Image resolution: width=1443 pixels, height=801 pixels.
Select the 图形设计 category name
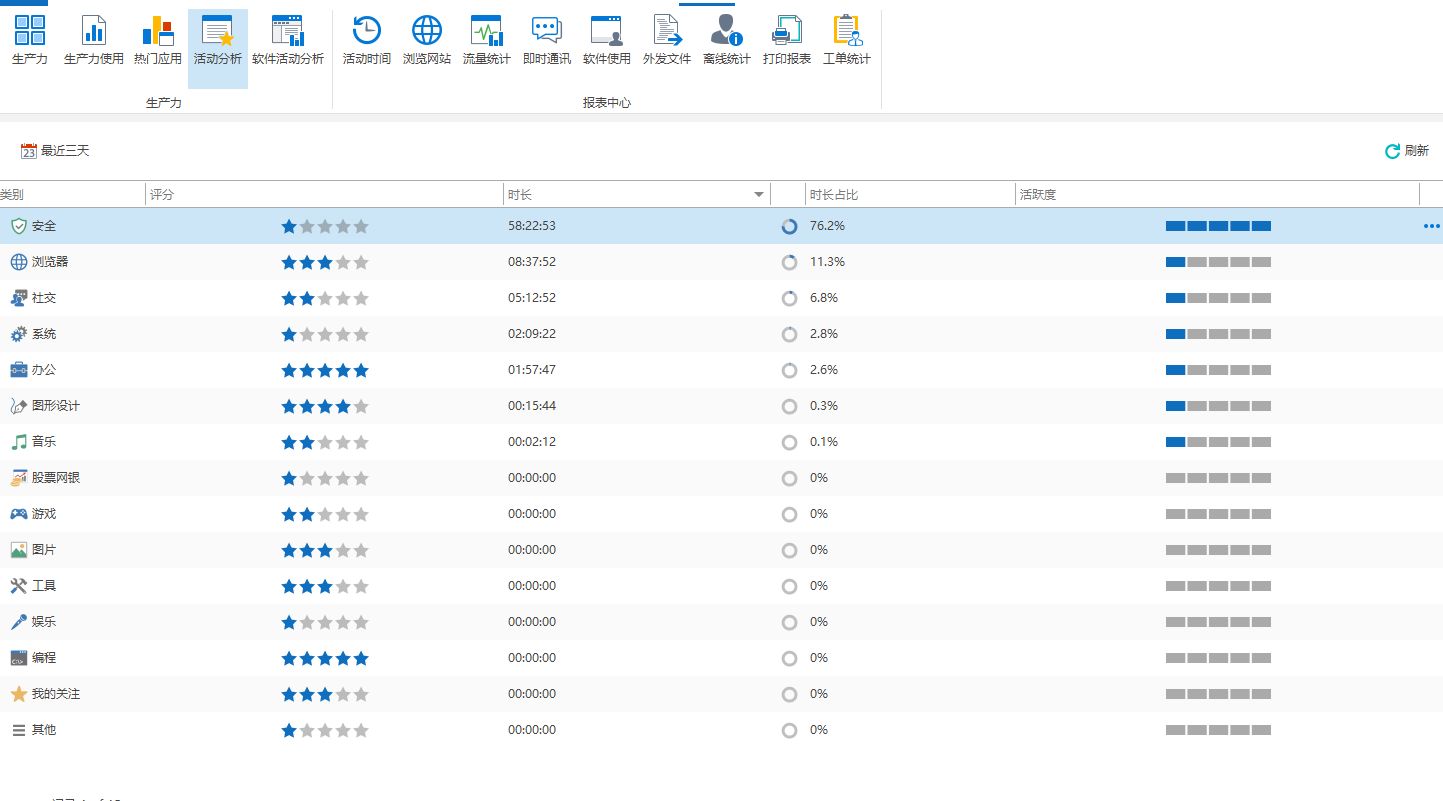click(x=56, y=406)
